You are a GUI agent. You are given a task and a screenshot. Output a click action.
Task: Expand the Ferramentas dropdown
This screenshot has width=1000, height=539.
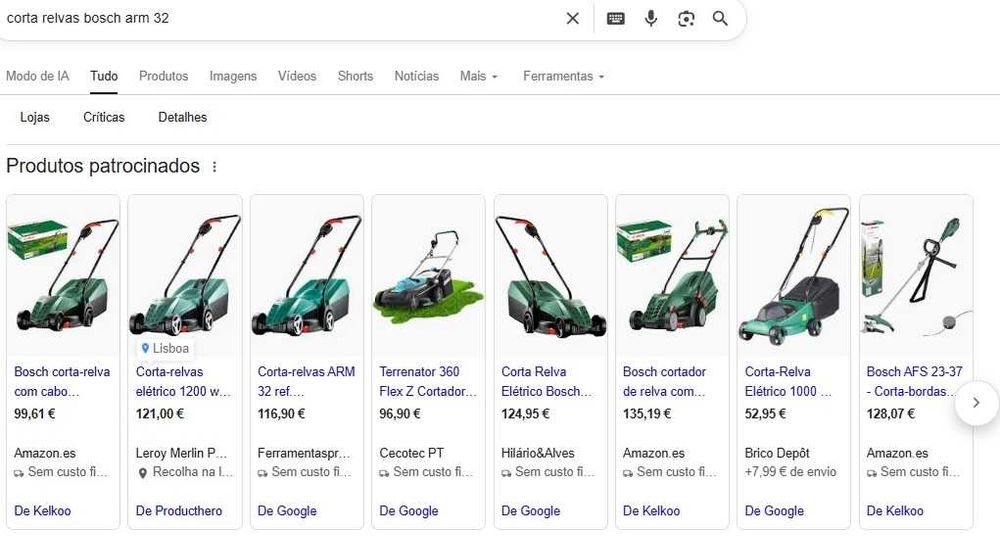(564, 76)
